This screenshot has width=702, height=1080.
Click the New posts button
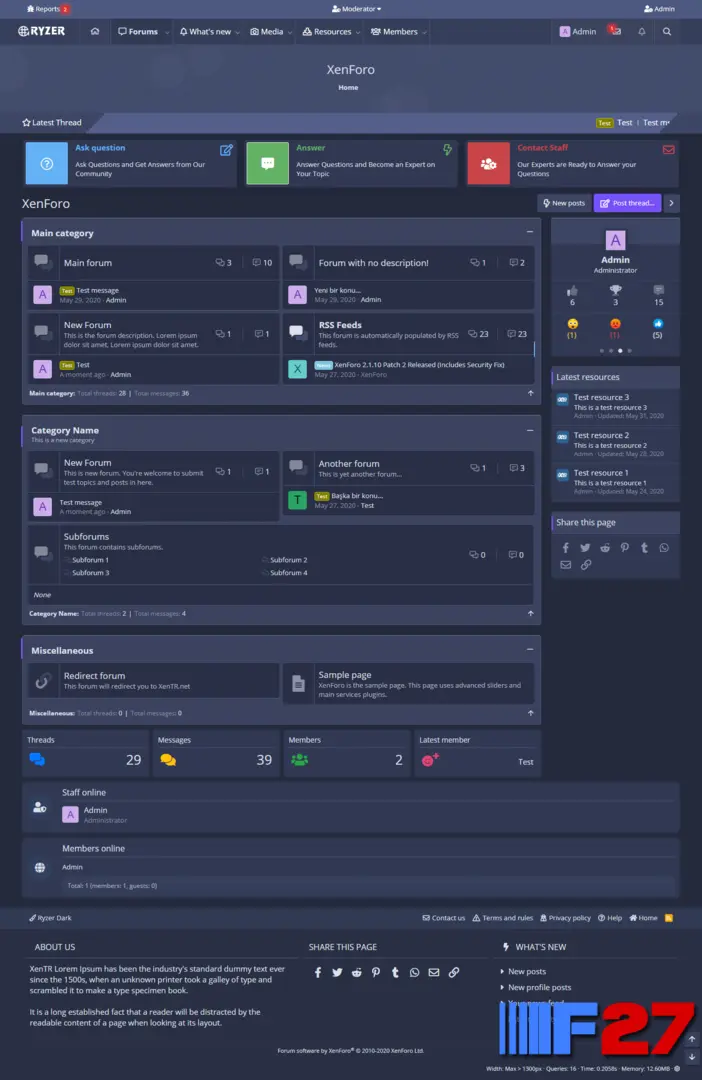click(x=564, y=203)
